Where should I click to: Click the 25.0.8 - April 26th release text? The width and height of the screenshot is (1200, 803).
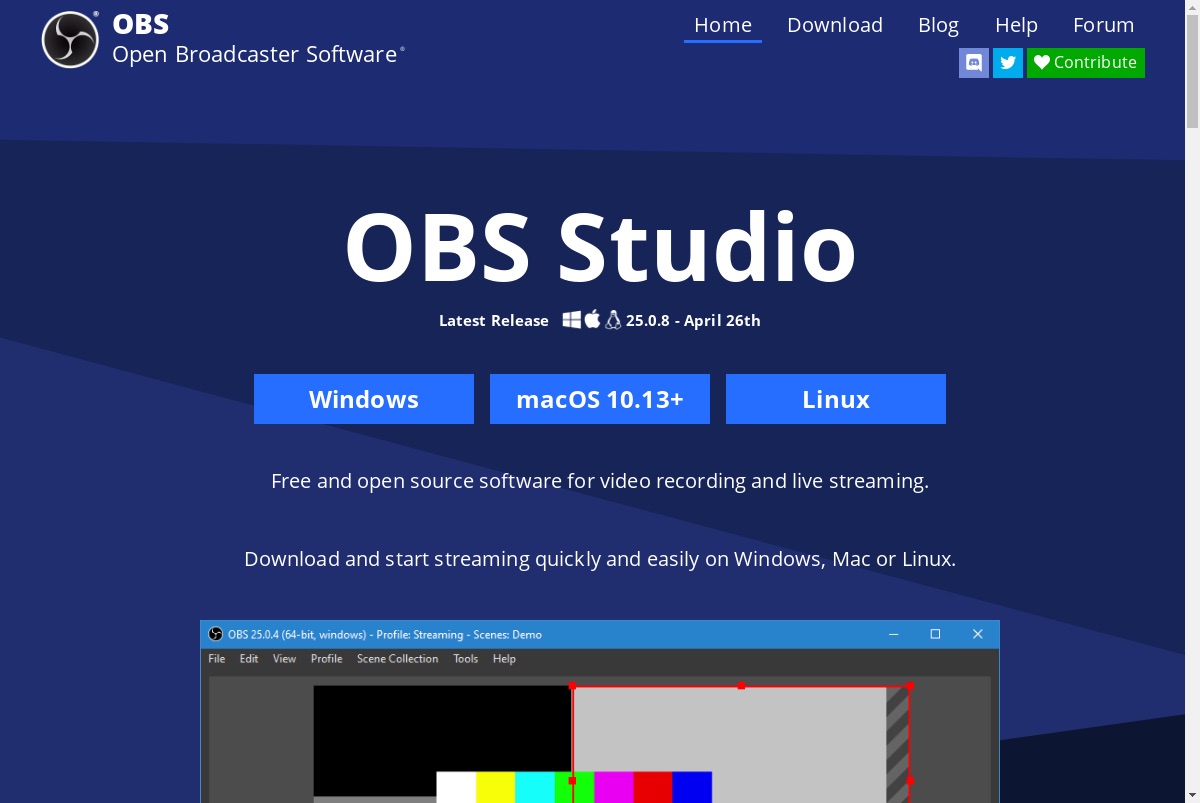693,321
